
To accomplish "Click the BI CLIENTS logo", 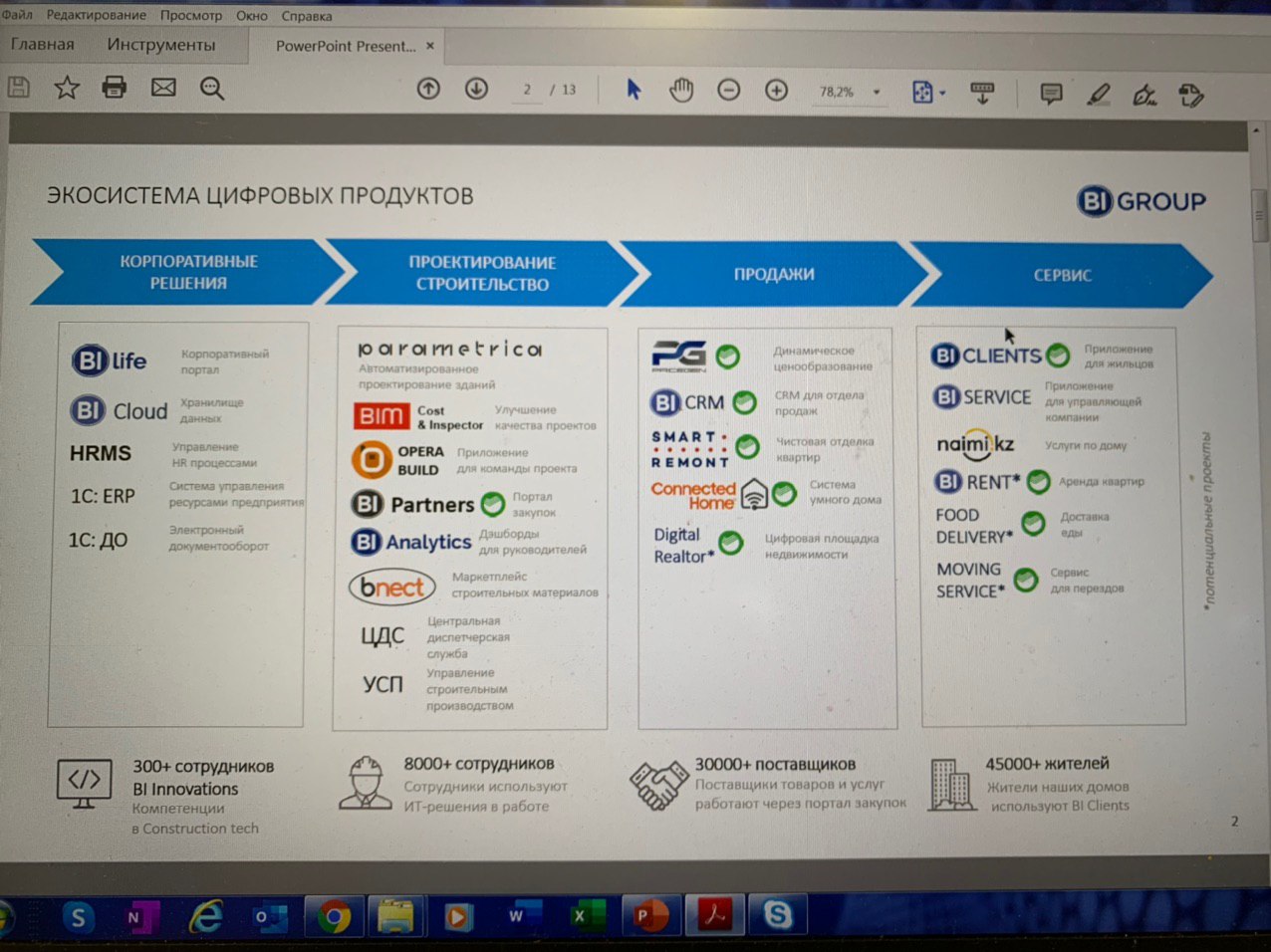I will [x=986, y=356].
